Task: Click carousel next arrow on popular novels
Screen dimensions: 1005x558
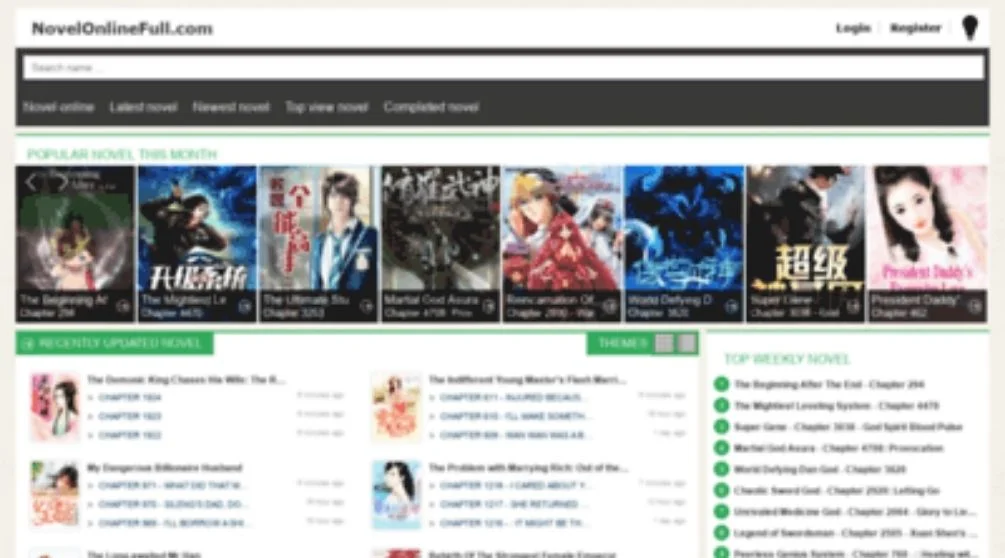Action: pyautogui.click(x=61, y=182)
